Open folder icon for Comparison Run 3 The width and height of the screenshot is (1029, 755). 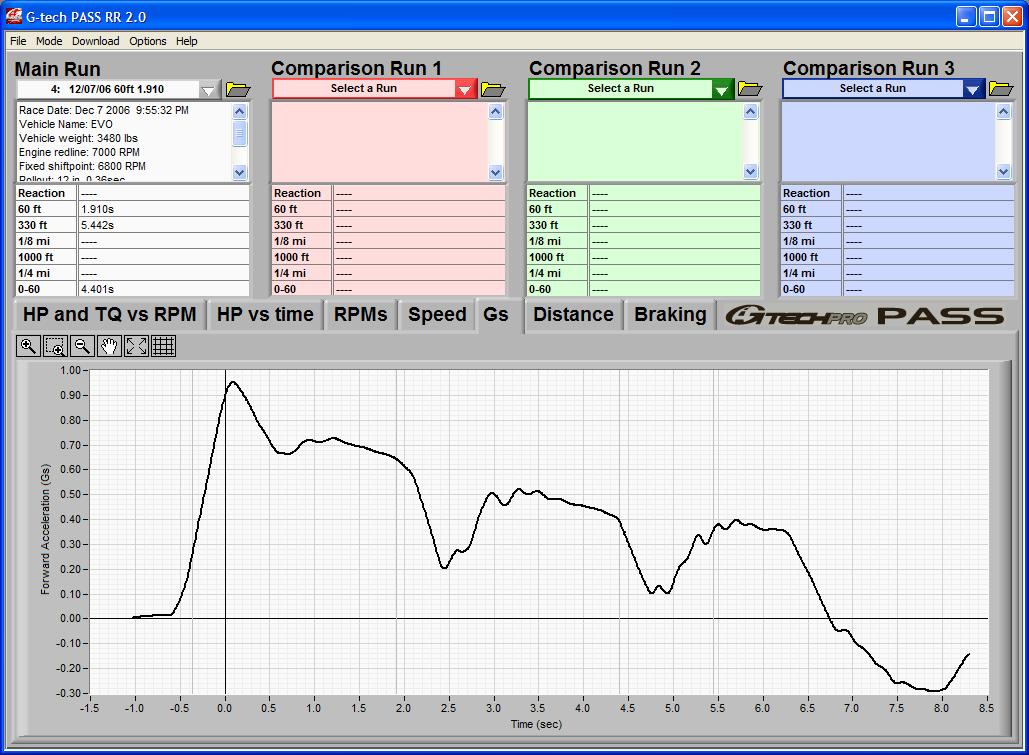point(1001,89)
